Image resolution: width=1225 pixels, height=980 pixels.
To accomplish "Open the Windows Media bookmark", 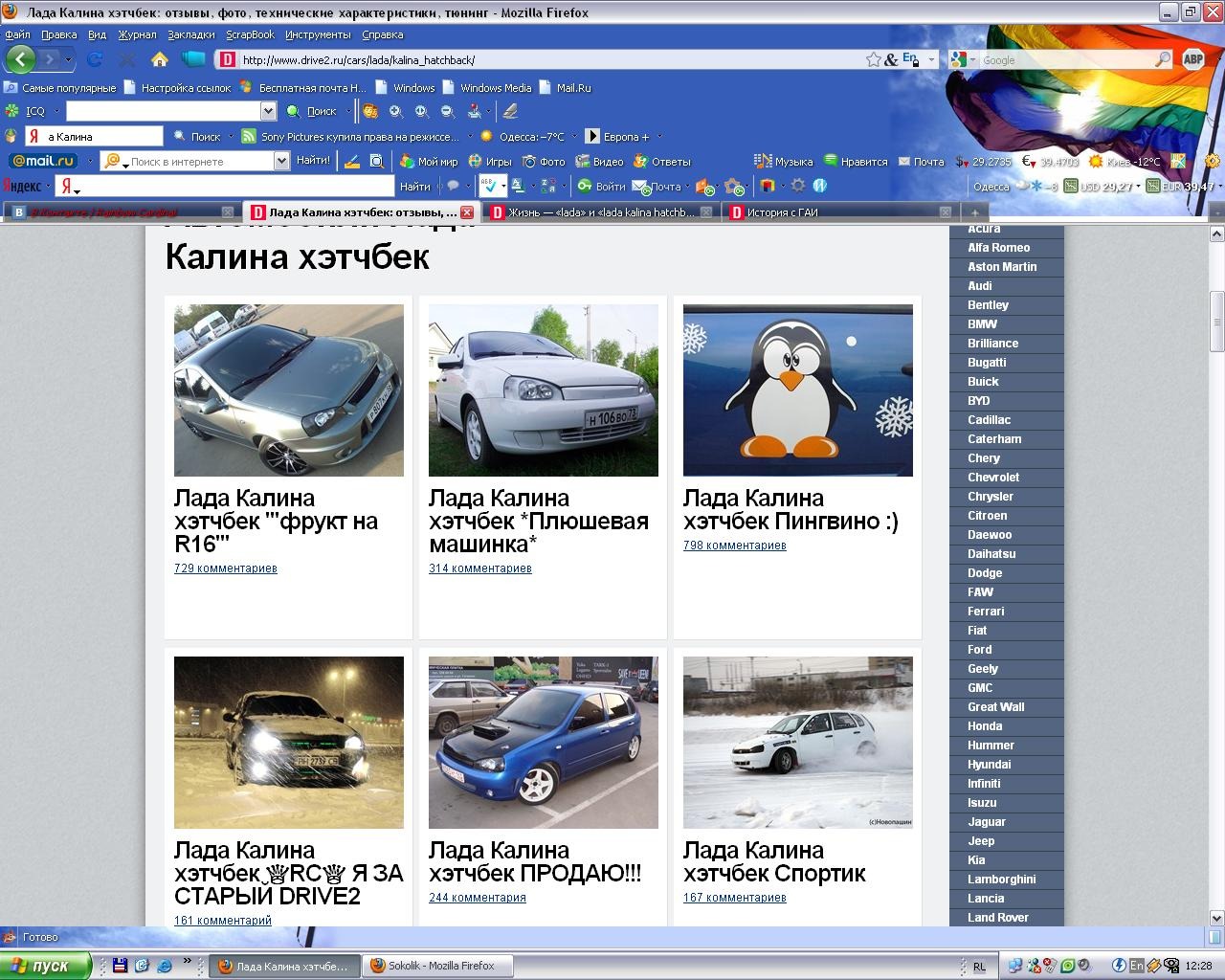I will pyautogui.click(x=487, y=87).
